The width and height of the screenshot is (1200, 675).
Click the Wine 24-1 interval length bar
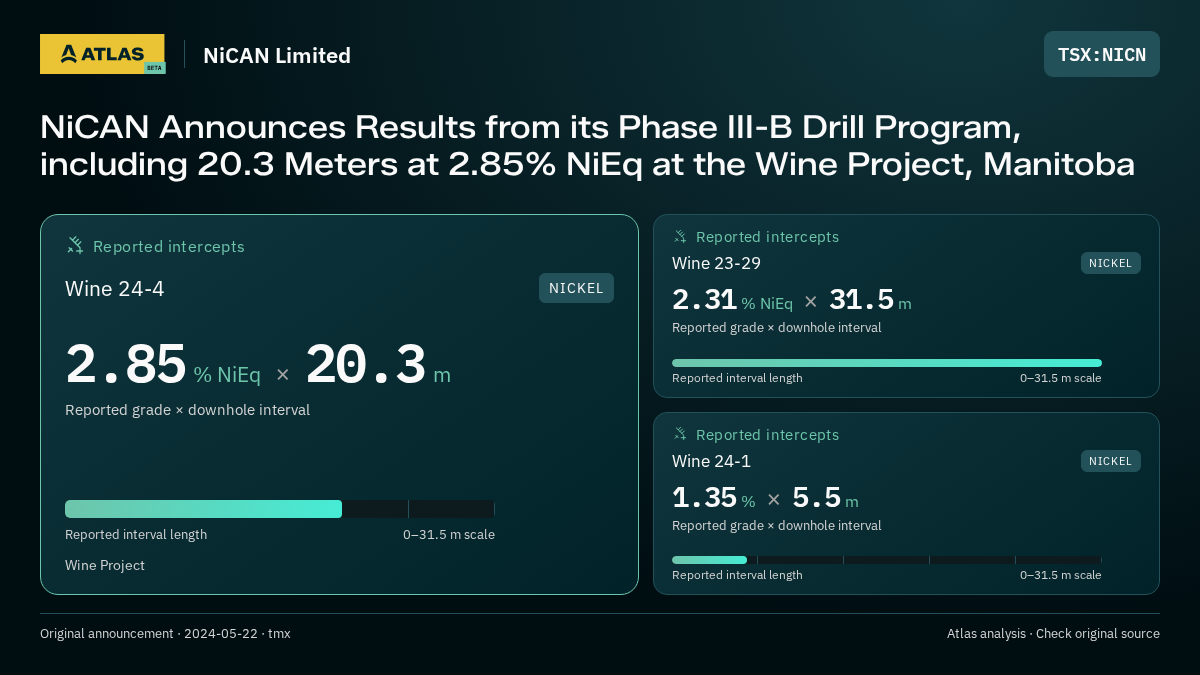point(887,560)
